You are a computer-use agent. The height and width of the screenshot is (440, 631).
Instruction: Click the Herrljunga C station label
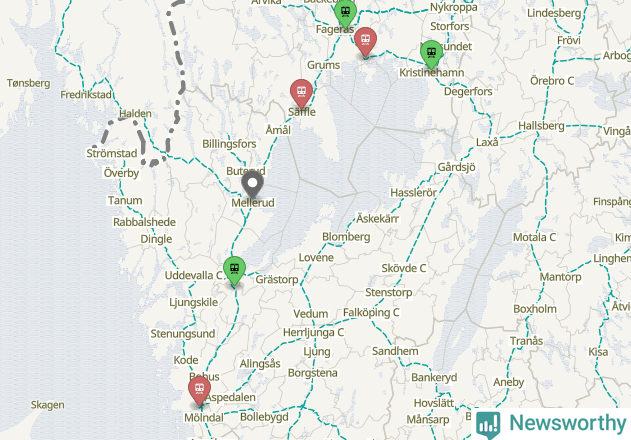click(x=313, y=333)
